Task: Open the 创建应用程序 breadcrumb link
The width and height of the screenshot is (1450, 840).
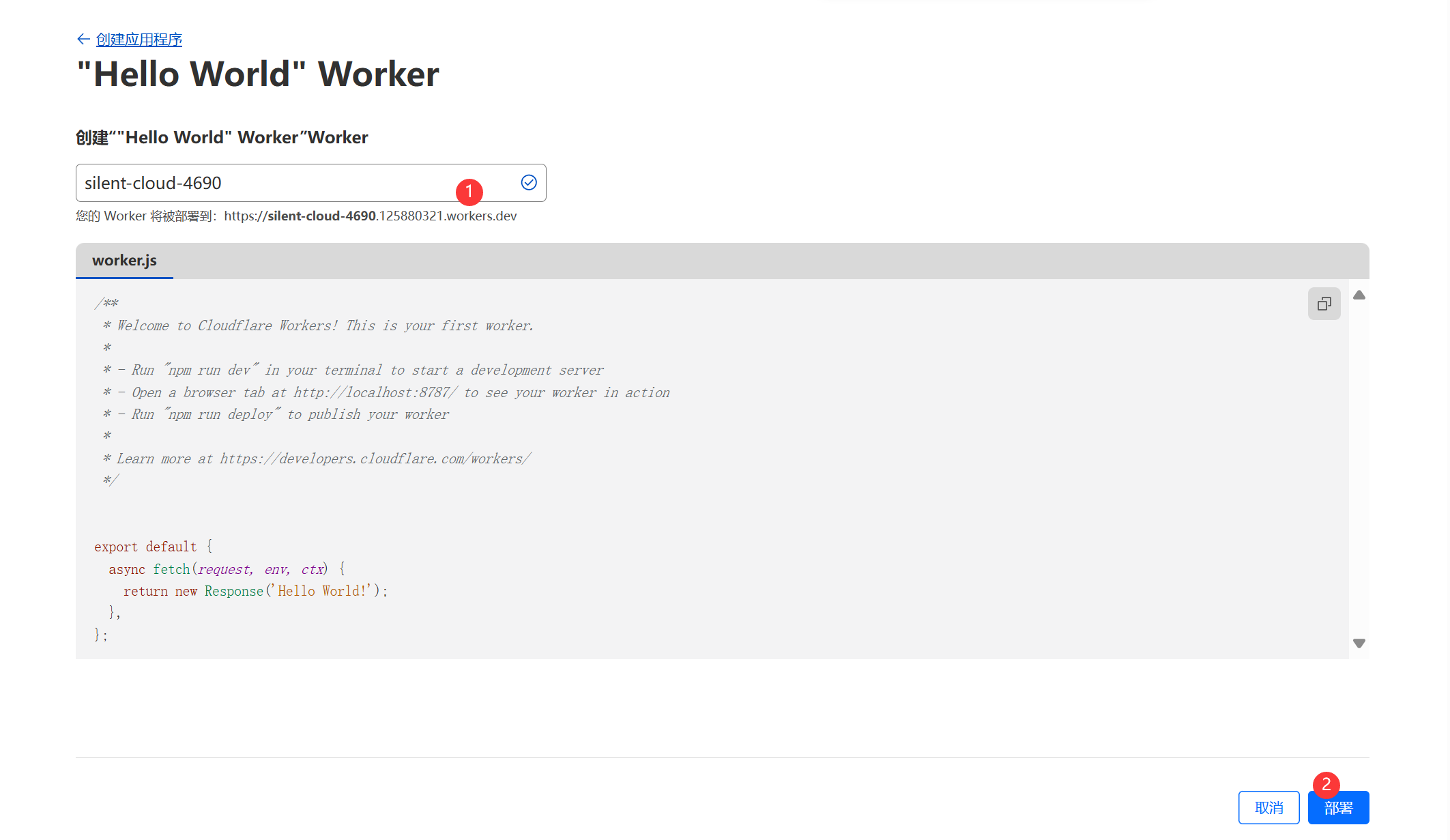Action: click(x=139, y=40)
